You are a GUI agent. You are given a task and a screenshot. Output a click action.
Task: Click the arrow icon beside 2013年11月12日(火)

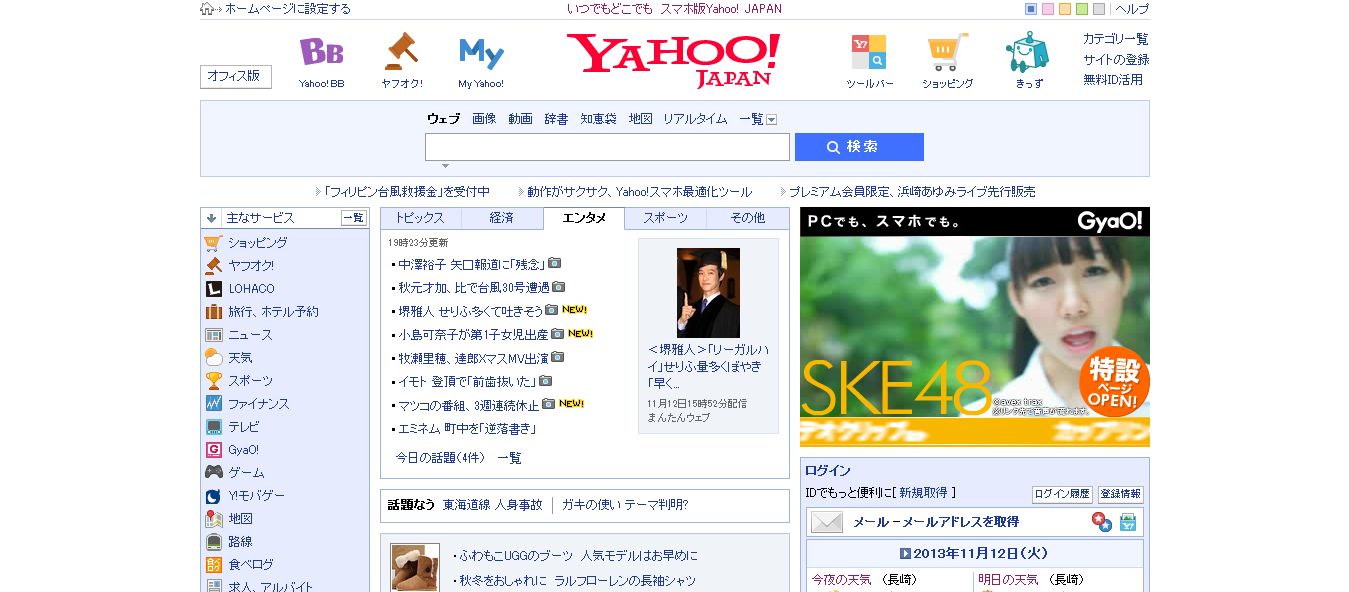tap(905, 553)
